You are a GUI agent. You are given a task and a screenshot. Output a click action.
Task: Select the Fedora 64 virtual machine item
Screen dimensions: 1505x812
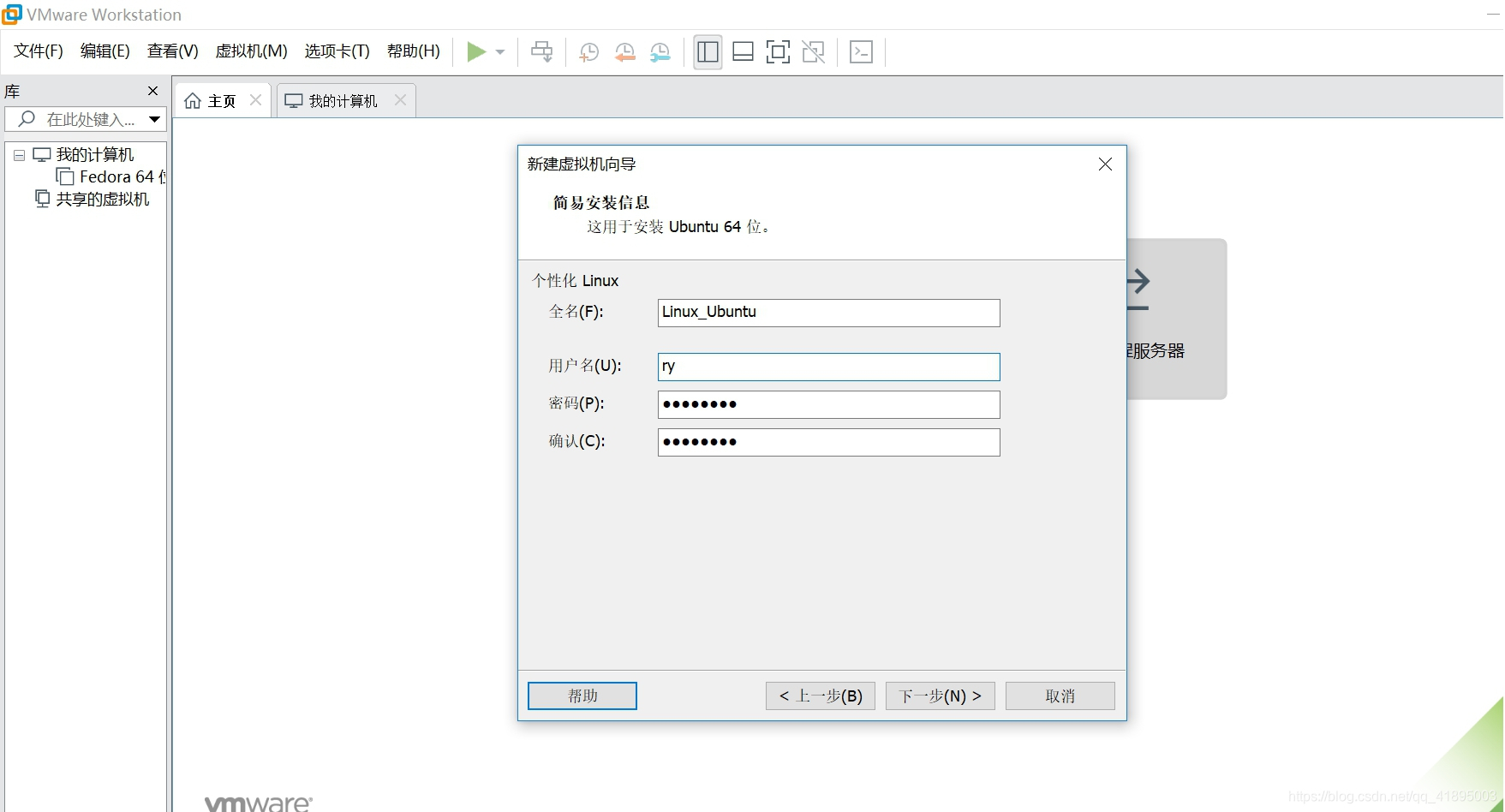pos(111,176)
